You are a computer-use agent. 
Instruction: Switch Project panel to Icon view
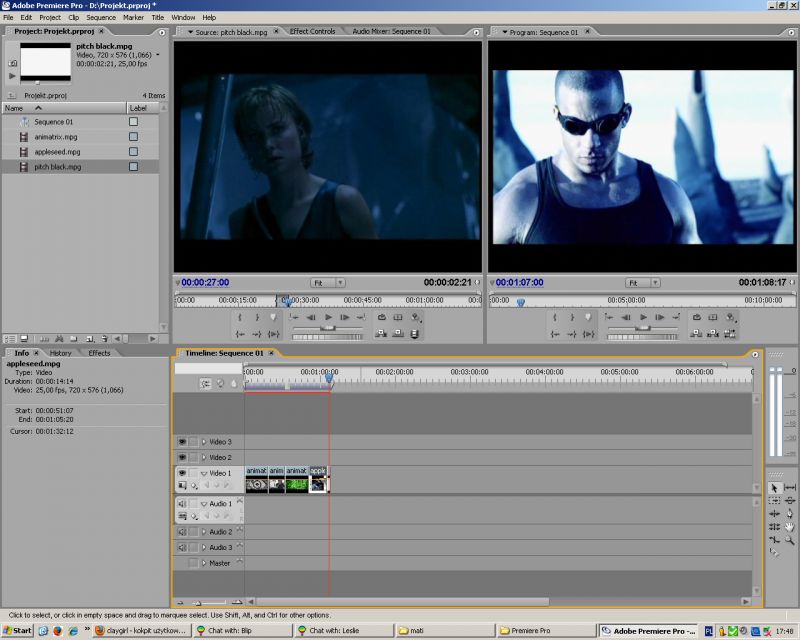(24, 338)
